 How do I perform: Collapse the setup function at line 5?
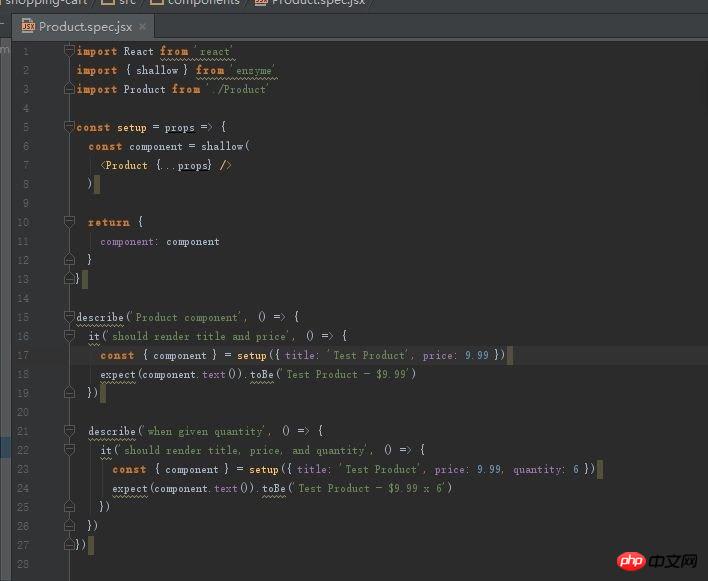point(69,126)
